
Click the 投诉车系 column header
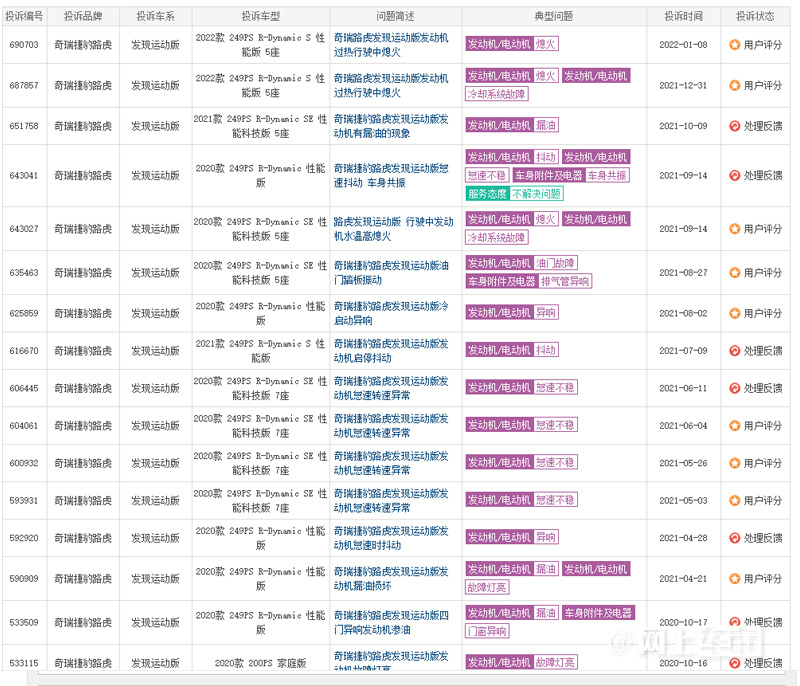[x=156, y=16]
